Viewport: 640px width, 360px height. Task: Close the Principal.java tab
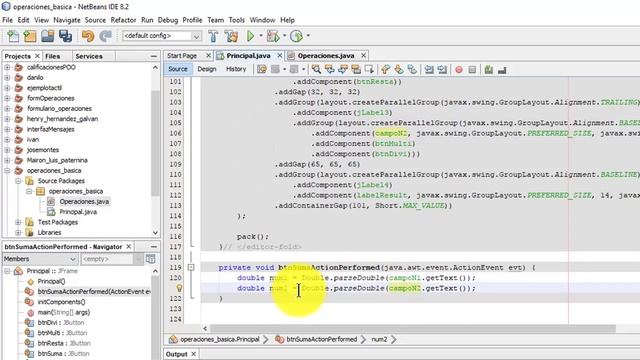click(280, 56)
